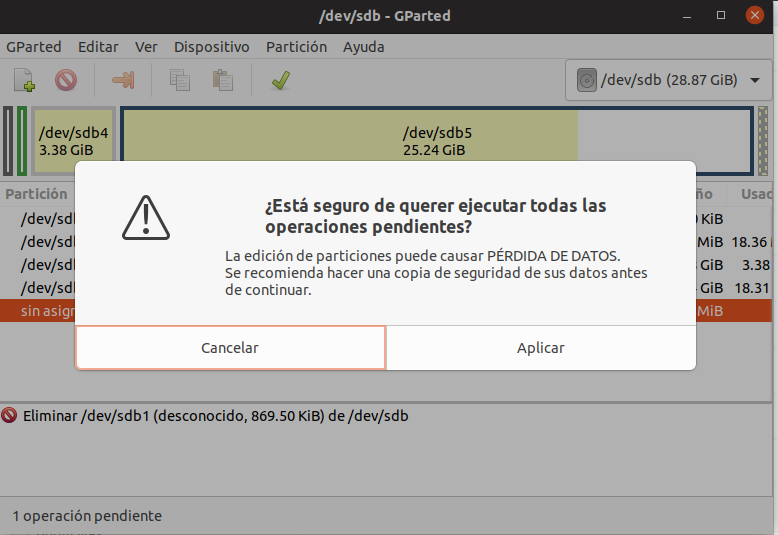This screenshot has width=778, height=535.
Task: Open the Ver menu
Action: coord(146,47)
